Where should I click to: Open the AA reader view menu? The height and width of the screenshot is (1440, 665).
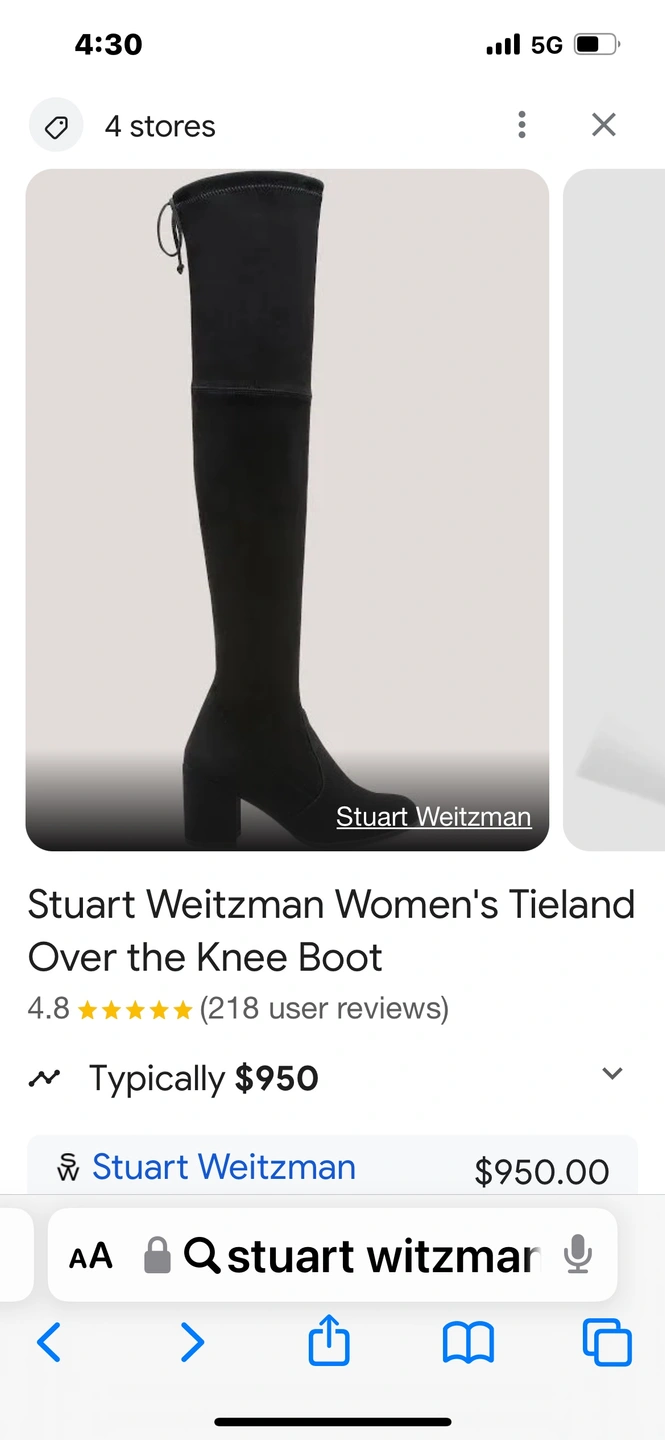point(91,1256)
